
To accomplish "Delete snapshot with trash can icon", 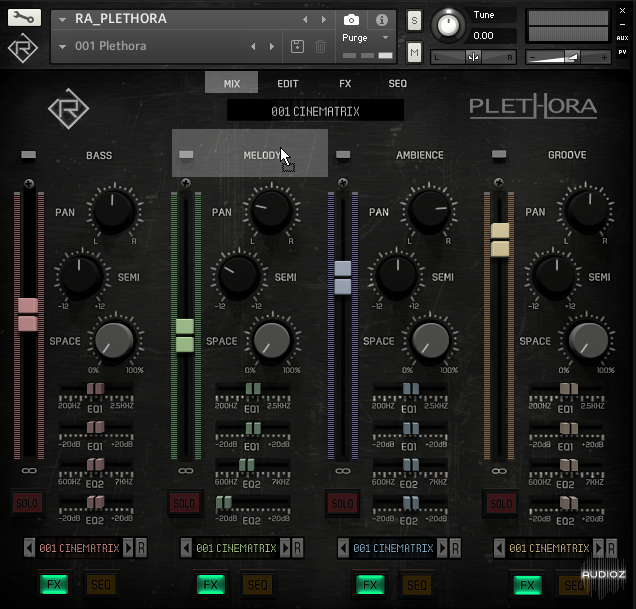I will [320, 46].
